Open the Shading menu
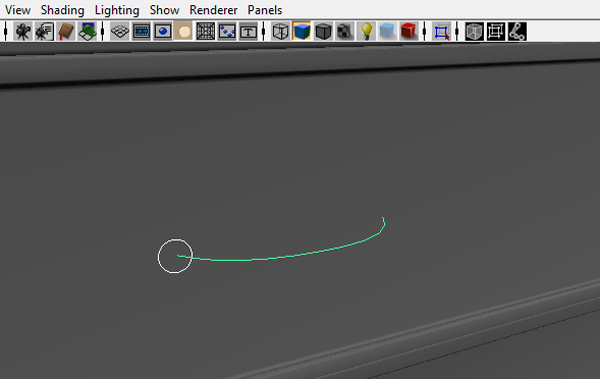The image size is (600, 379). 62,10
